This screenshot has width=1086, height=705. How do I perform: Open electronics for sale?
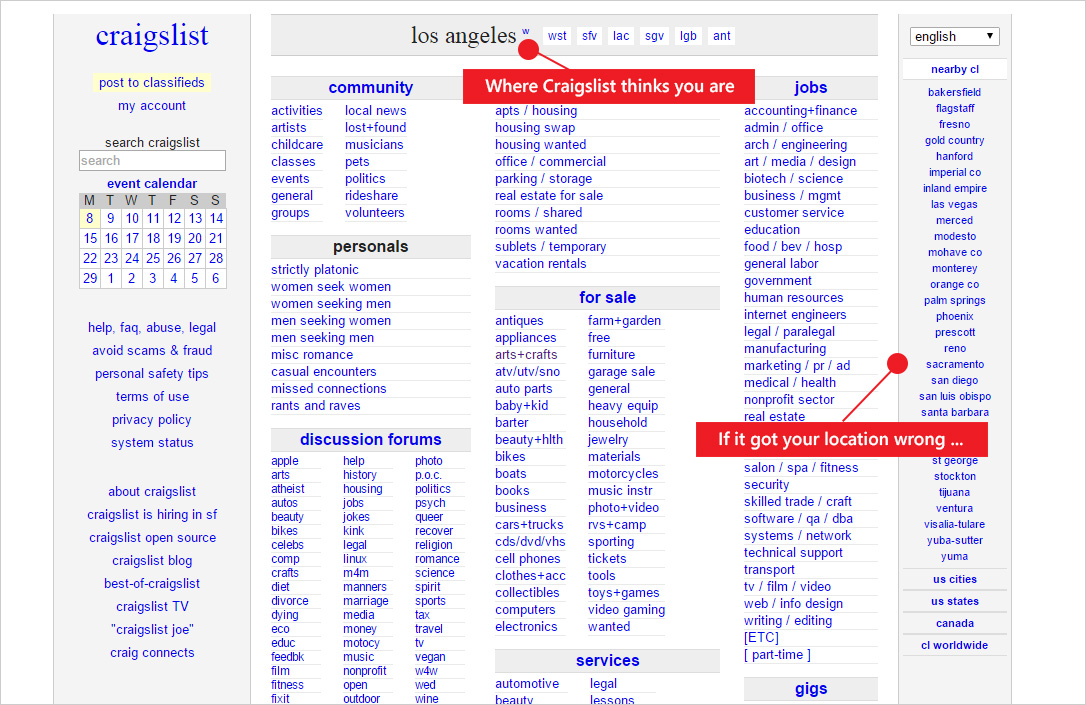pyautogui.click(x=526, y=627)
